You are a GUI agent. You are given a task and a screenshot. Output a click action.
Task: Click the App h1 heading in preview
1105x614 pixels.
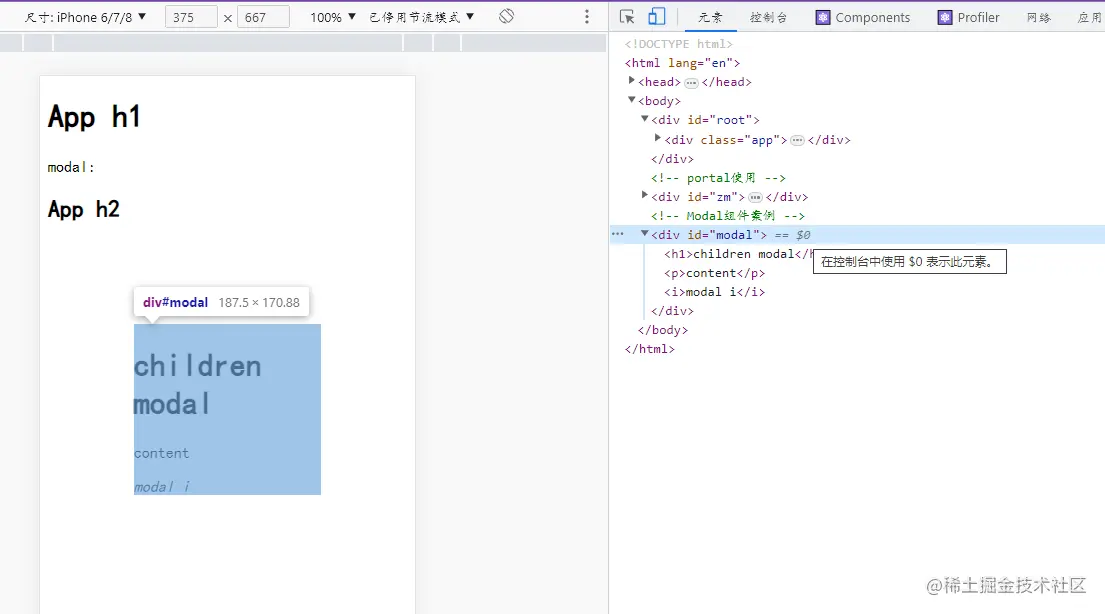(x=94, y=116)
